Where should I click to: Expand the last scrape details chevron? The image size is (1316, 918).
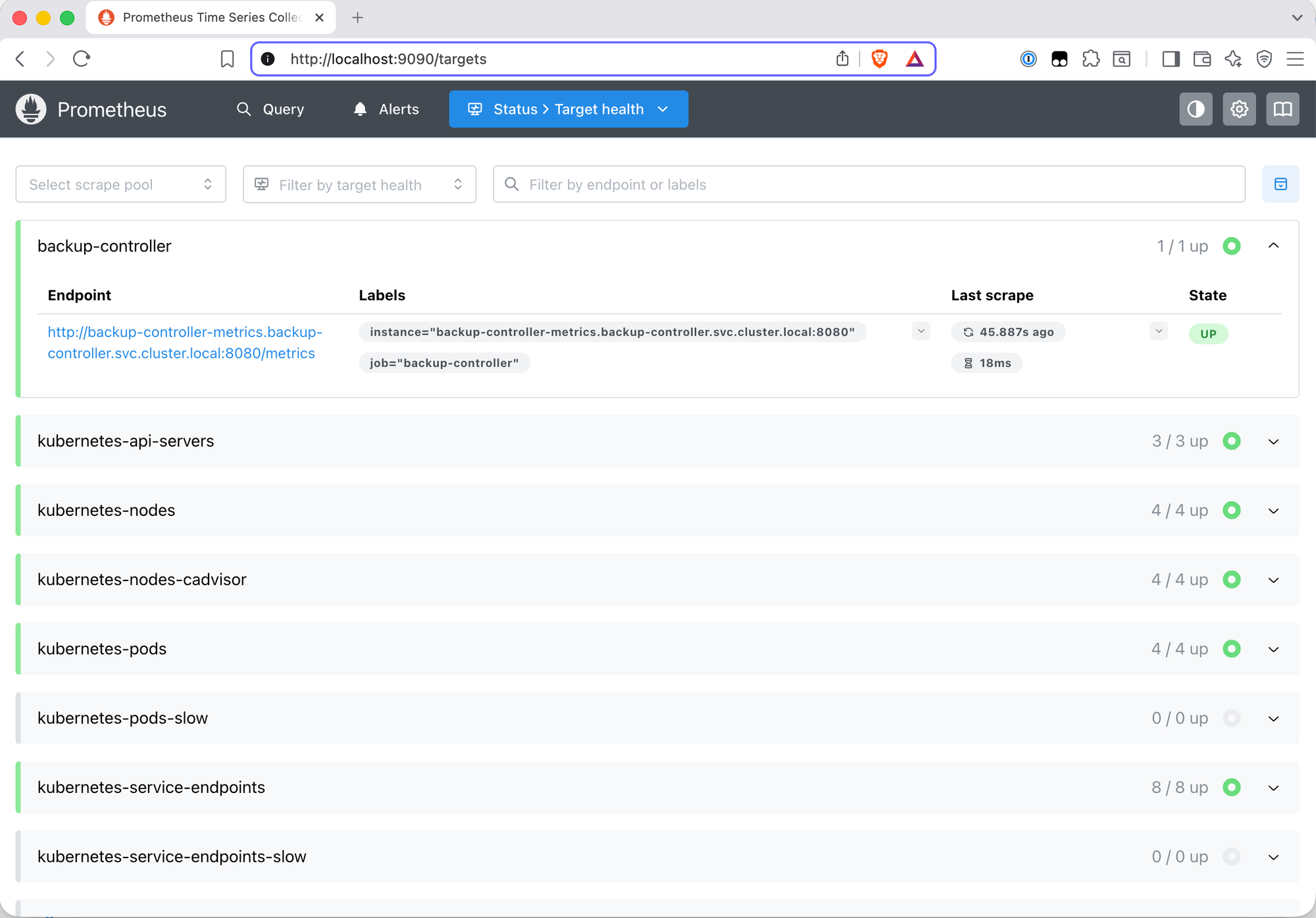click(x=1159, y=331)
